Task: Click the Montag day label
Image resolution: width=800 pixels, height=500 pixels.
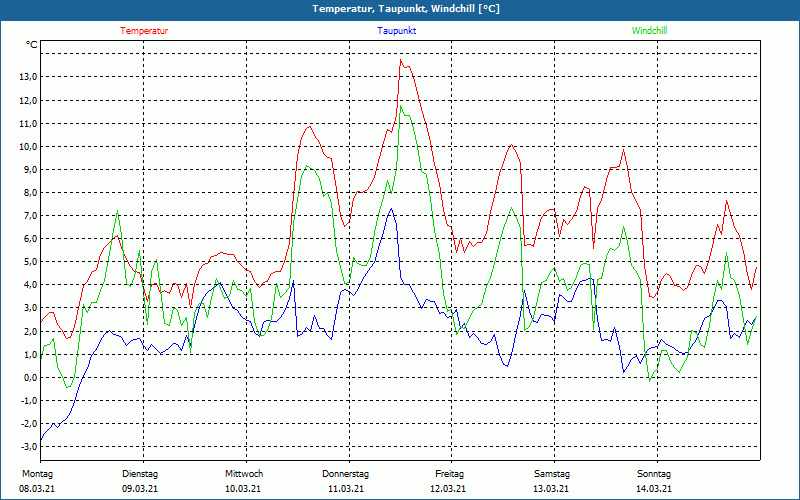Action: coord(37,474)
